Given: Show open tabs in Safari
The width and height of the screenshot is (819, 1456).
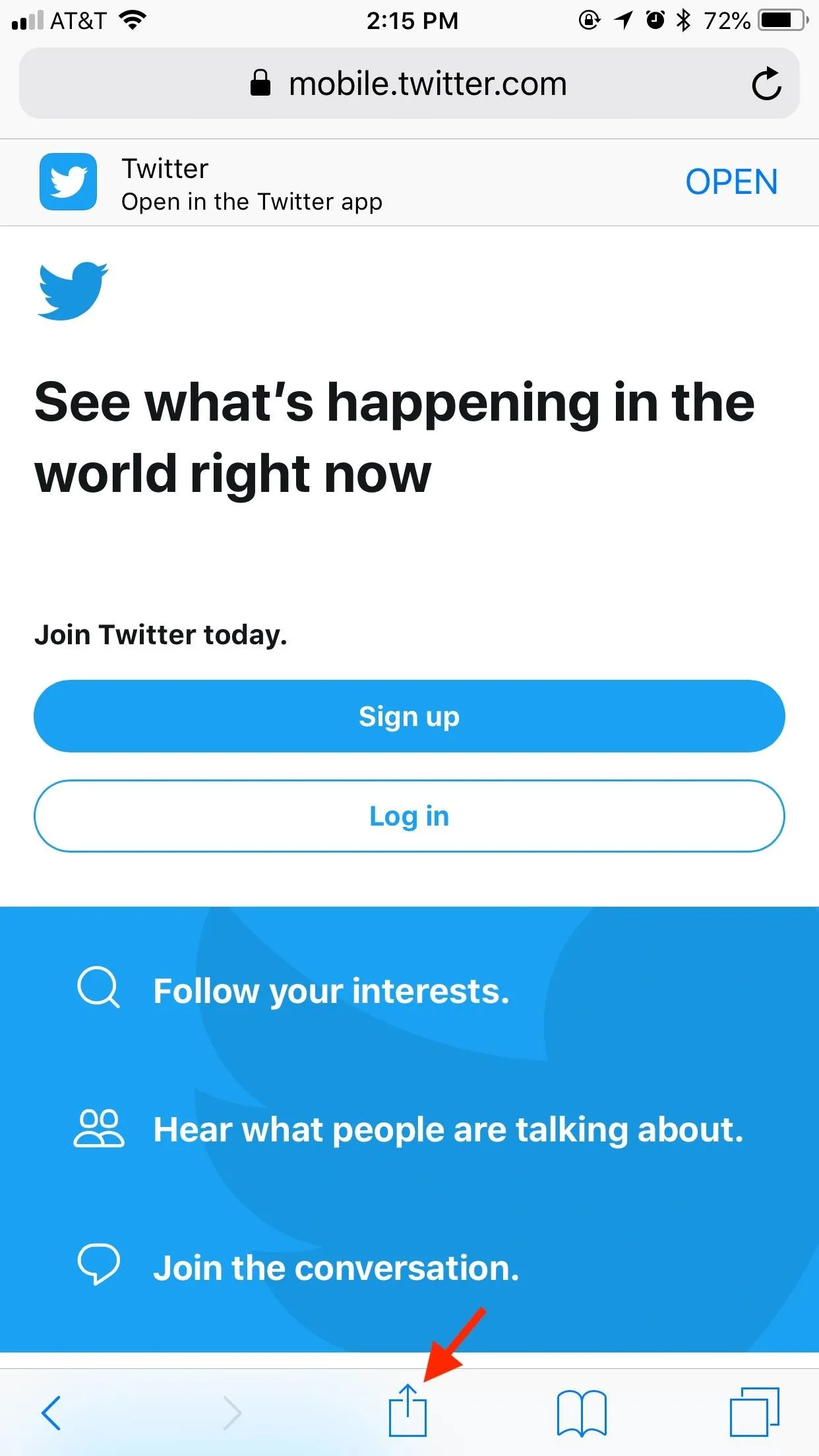Looking at the screenshot, I should [x=754, y=1412].
